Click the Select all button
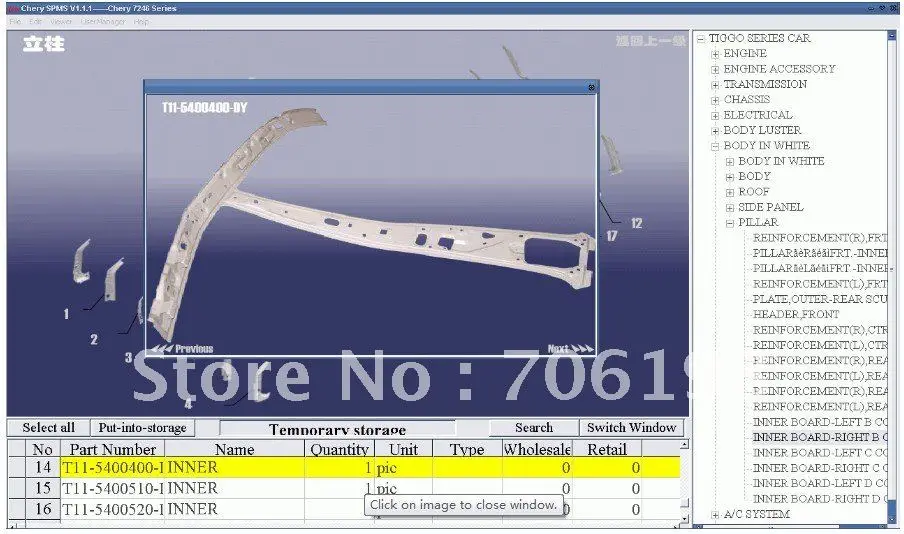904x534 pixels. (x=48, y=427)
